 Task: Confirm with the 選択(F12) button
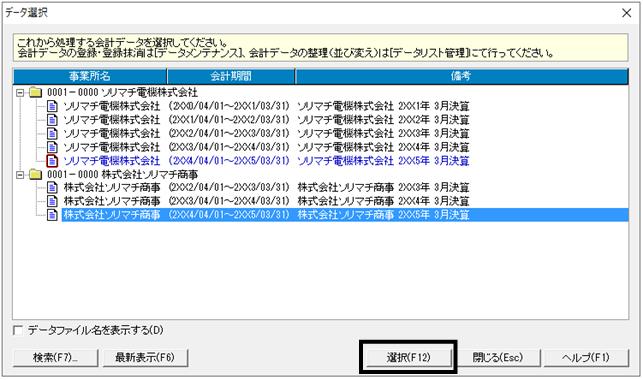coord(408,357)
